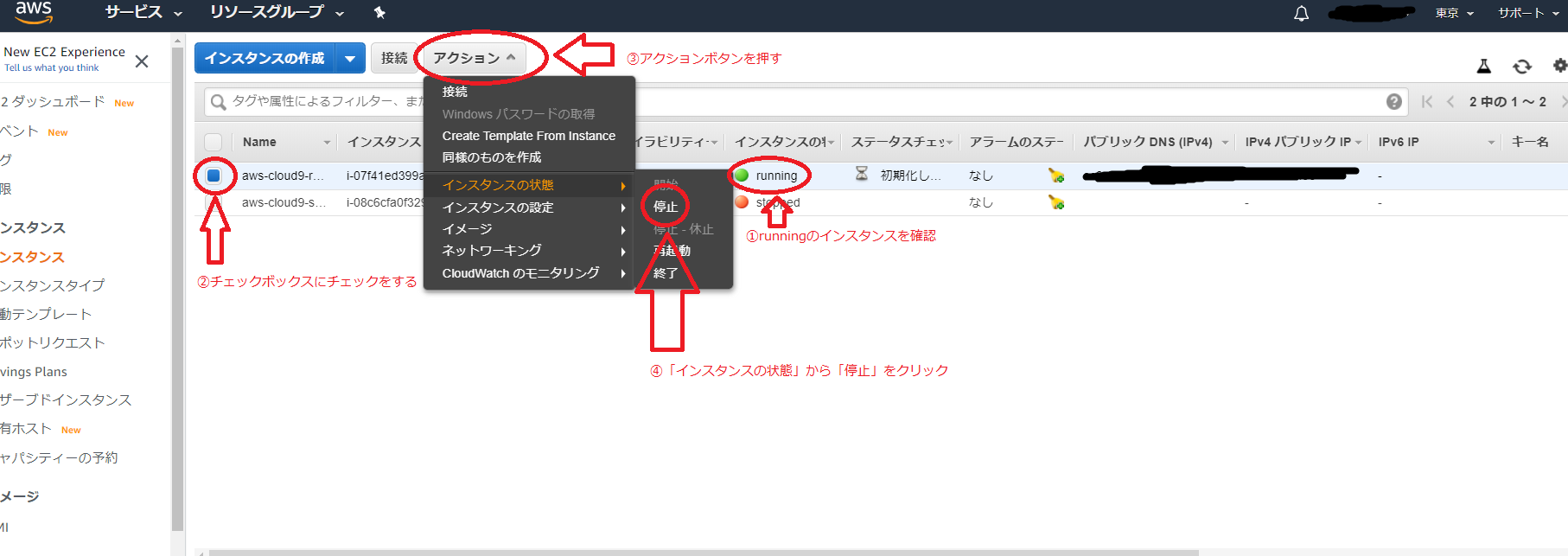This screenshot has width=1568, height=556.
Task: Click green running status indicator
Action: [741, 175]
